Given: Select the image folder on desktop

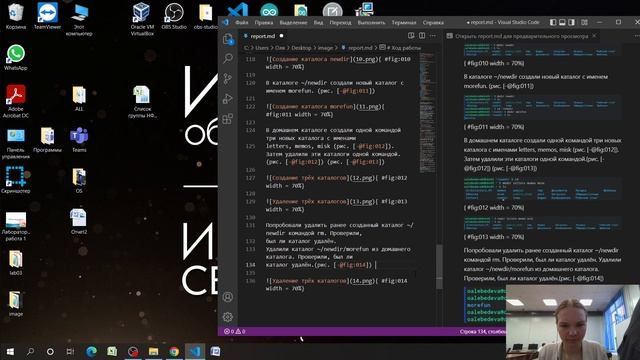Looking at the screenshot, I should click(16, 304).
